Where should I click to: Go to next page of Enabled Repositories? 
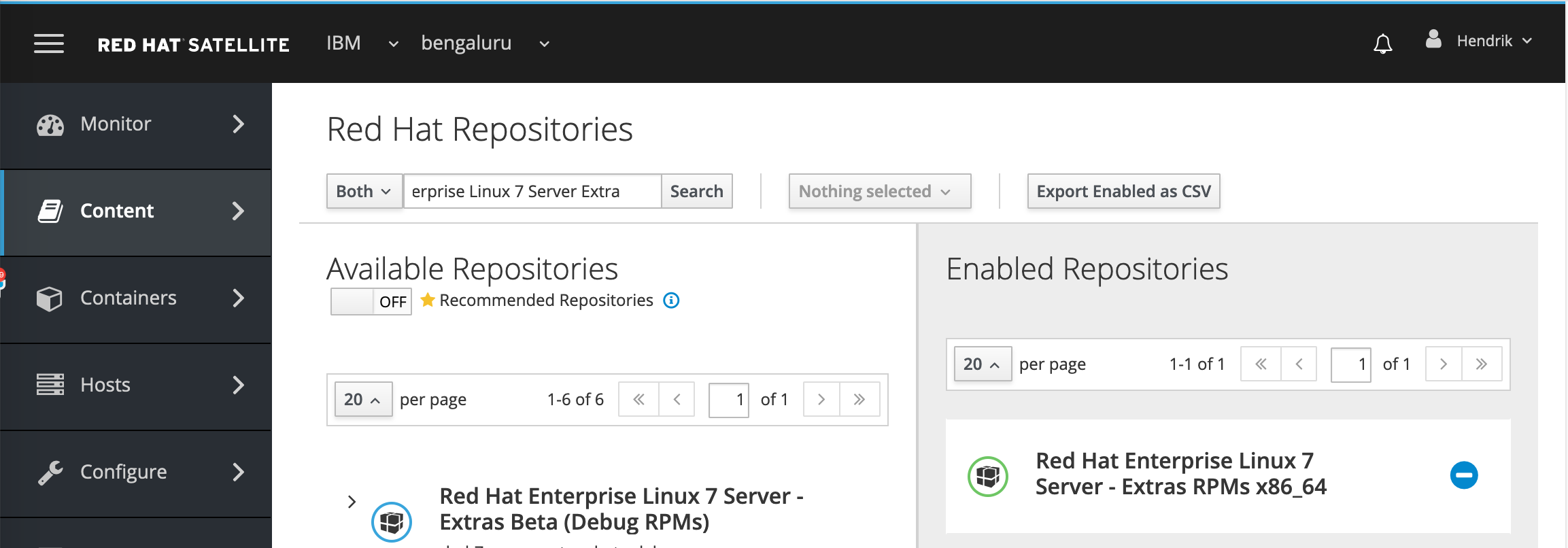[1444, 364]
